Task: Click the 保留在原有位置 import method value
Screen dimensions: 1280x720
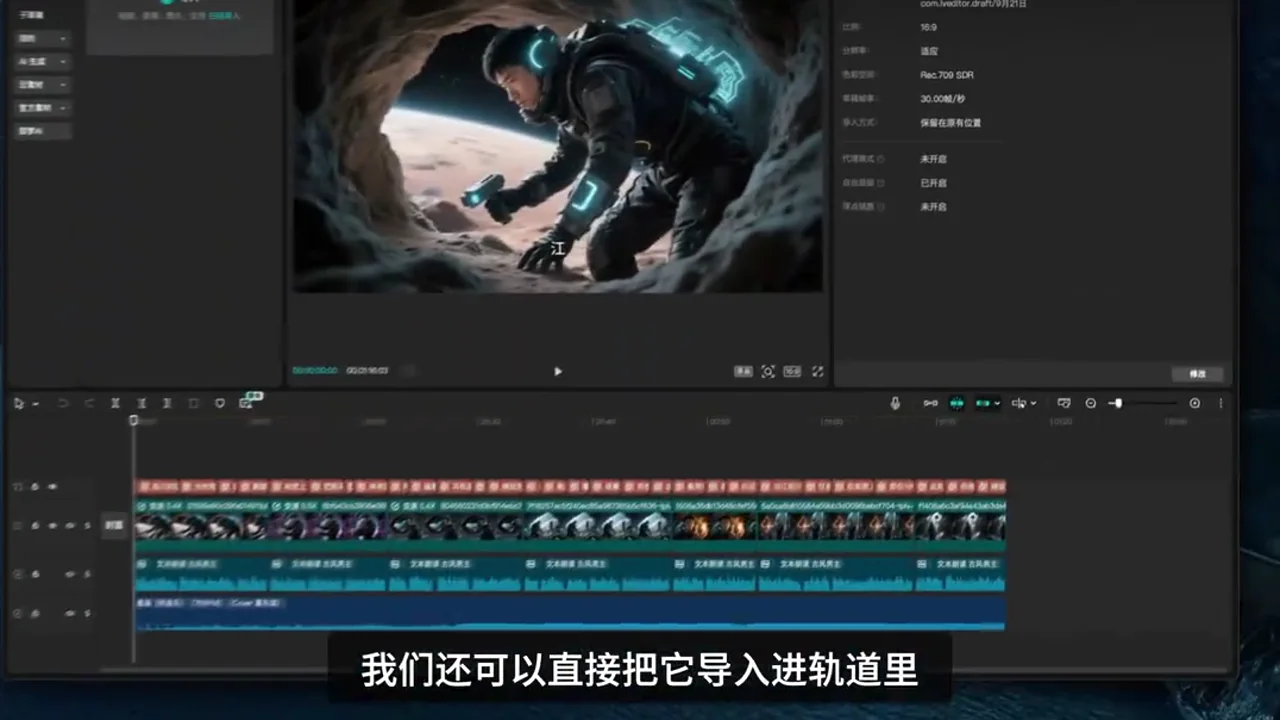Action: click(x=951, y=123)
